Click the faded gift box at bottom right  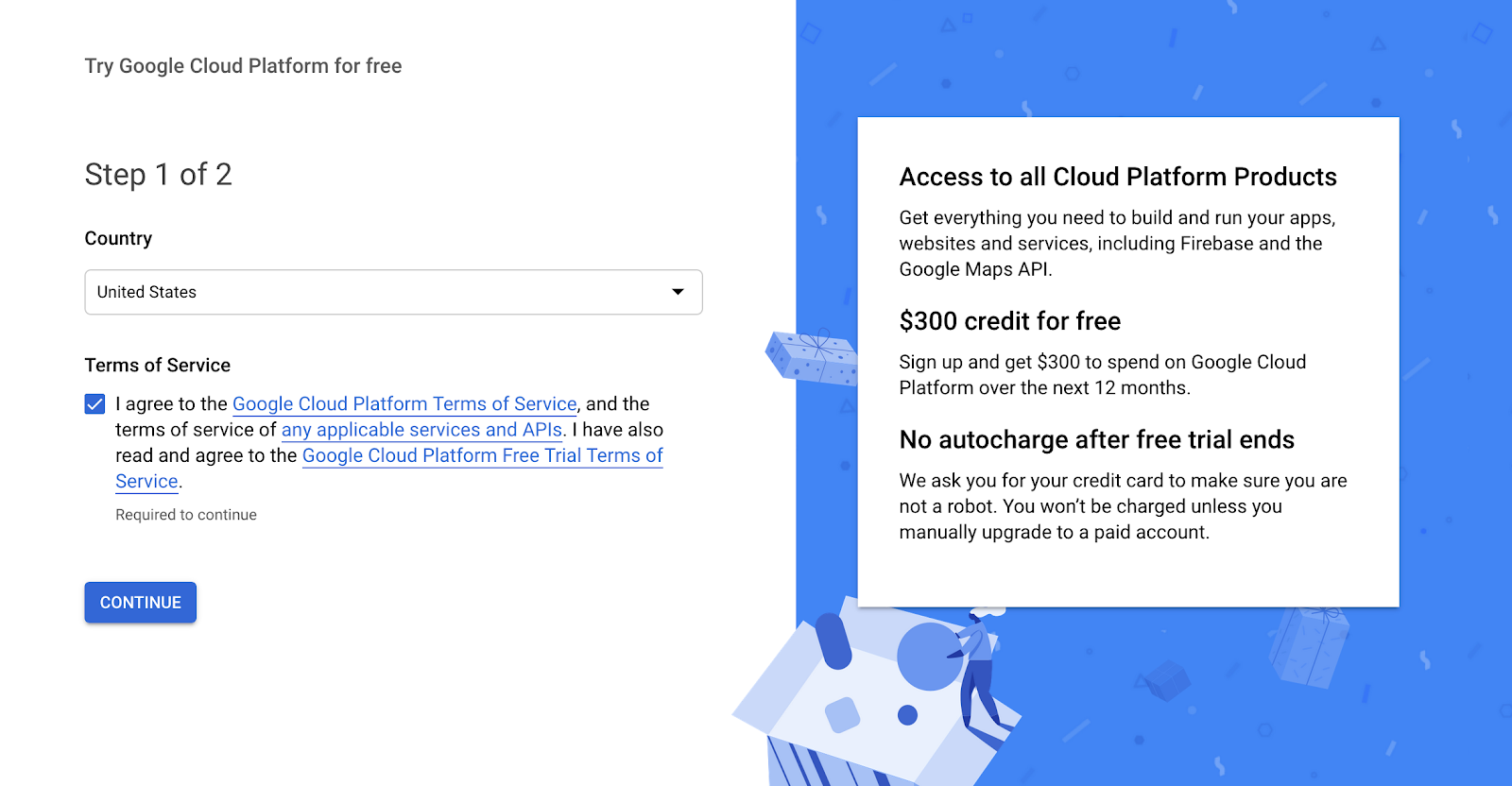click(x=1309, y=647)
